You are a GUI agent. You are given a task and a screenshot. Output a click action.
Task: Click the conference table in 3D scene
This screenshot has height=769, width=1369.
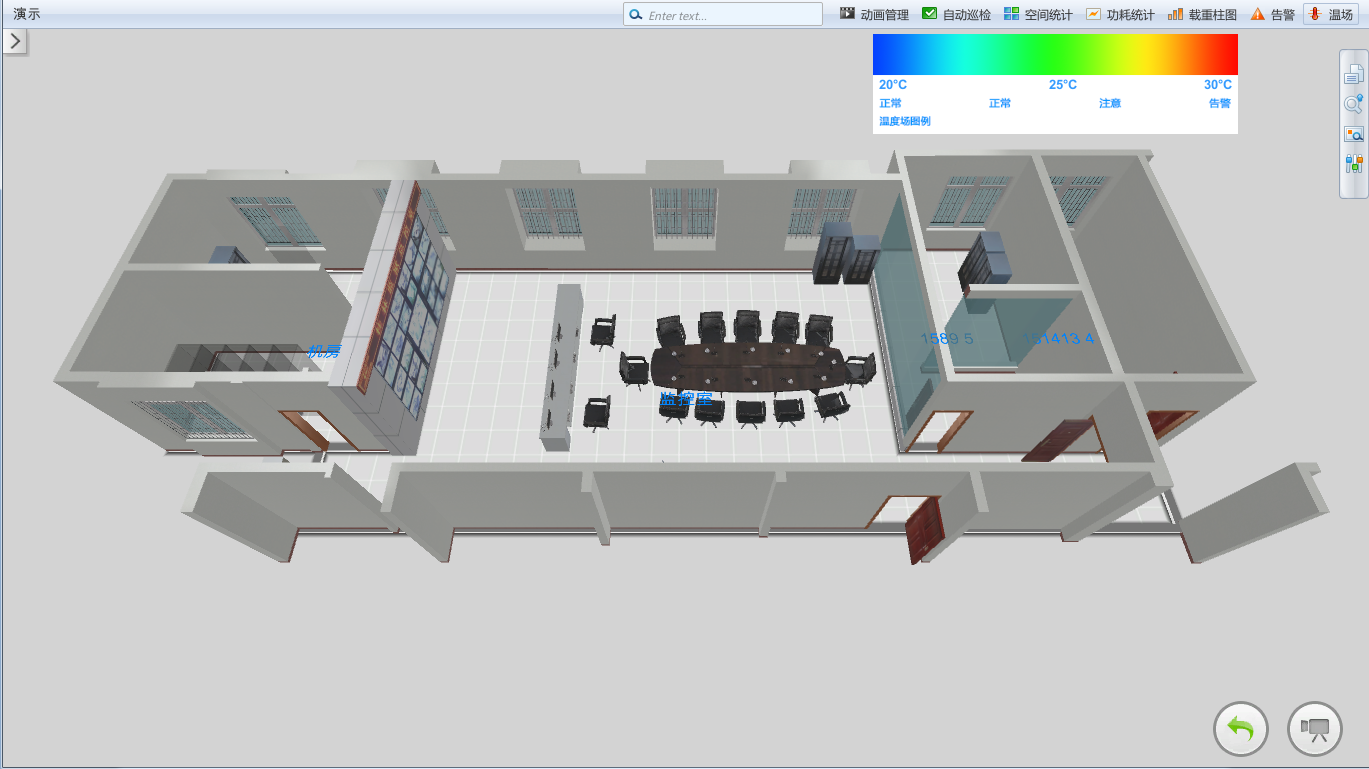[750, 367]
